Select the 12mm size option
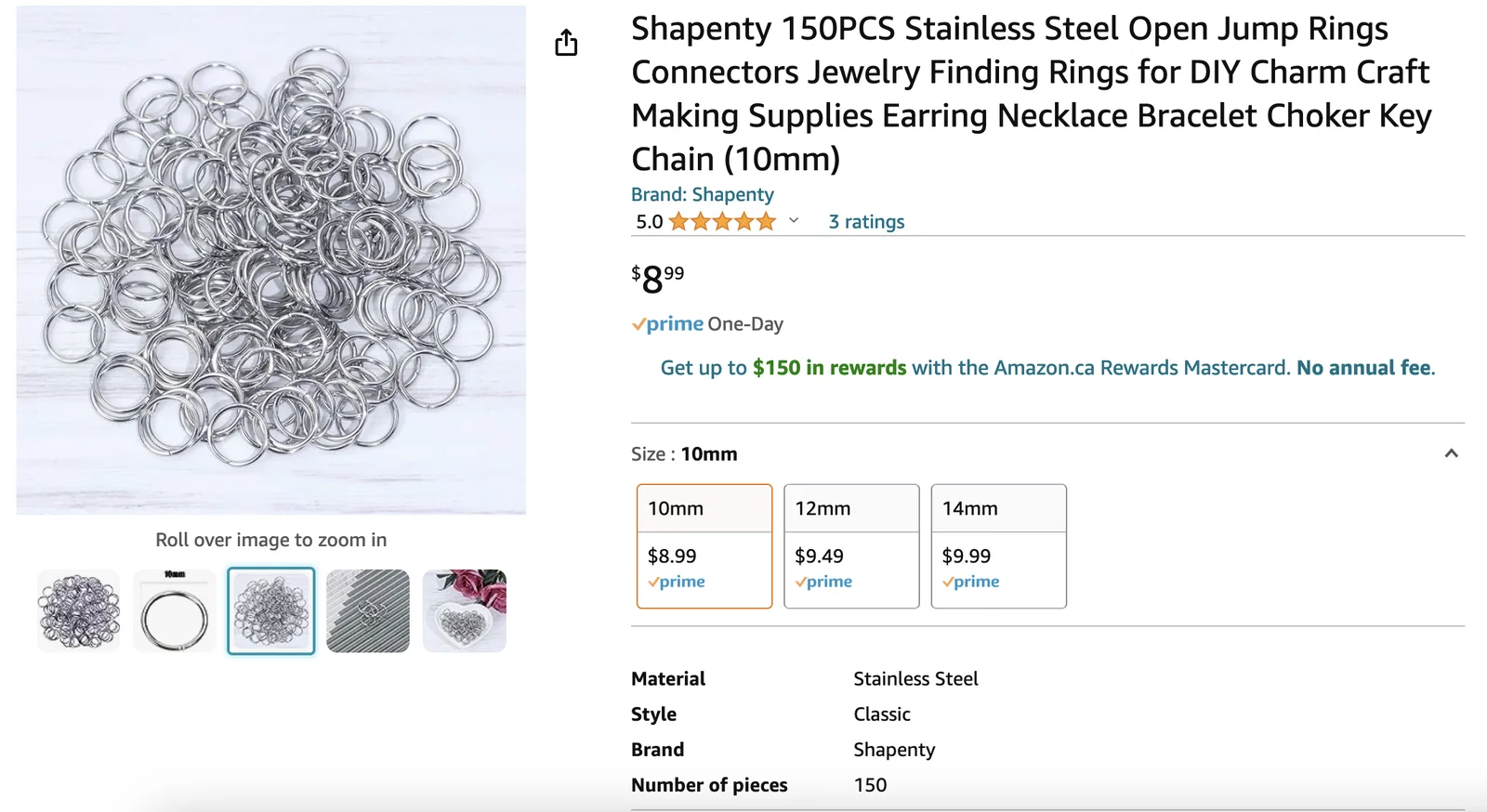Screen dimensions: 1487x812 [x=851, y=545]
